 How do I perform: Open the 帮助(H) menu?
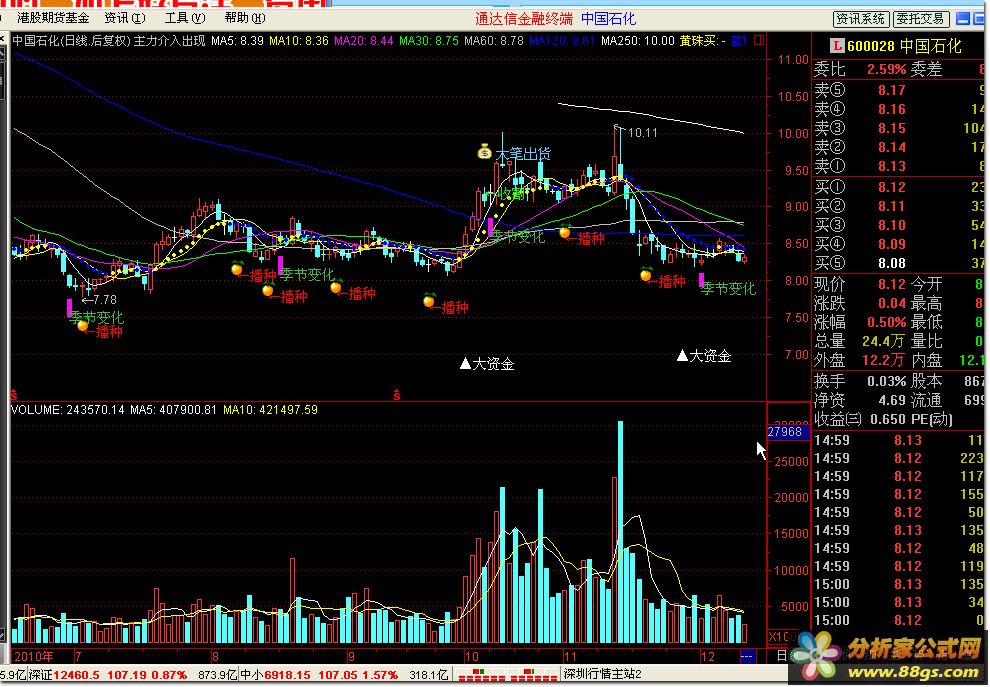click(244, 18)
